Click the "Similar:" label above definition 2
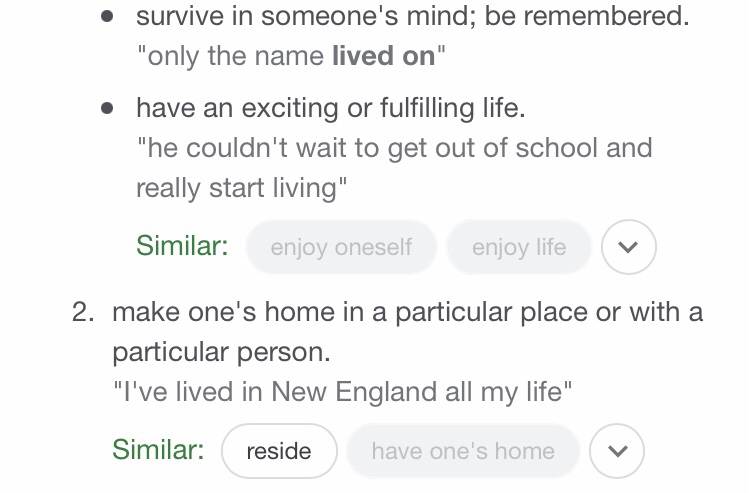 182,246
